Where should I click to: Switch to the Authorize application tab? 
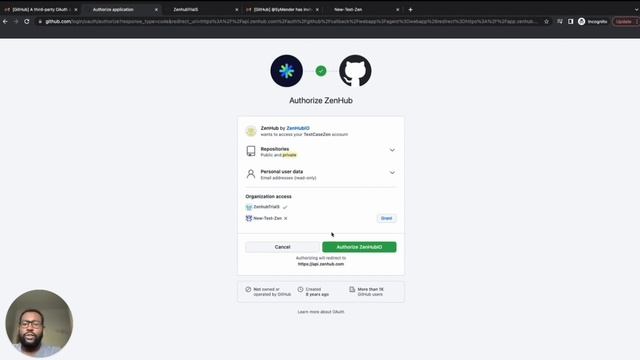[121, 9]
